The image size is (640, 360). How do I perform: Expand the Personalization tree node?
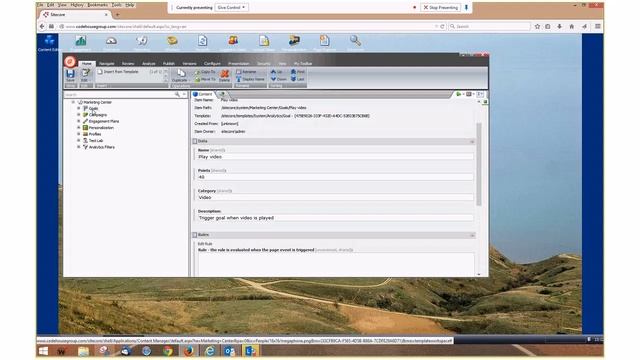pyautogui.click(x=79, y=128)
